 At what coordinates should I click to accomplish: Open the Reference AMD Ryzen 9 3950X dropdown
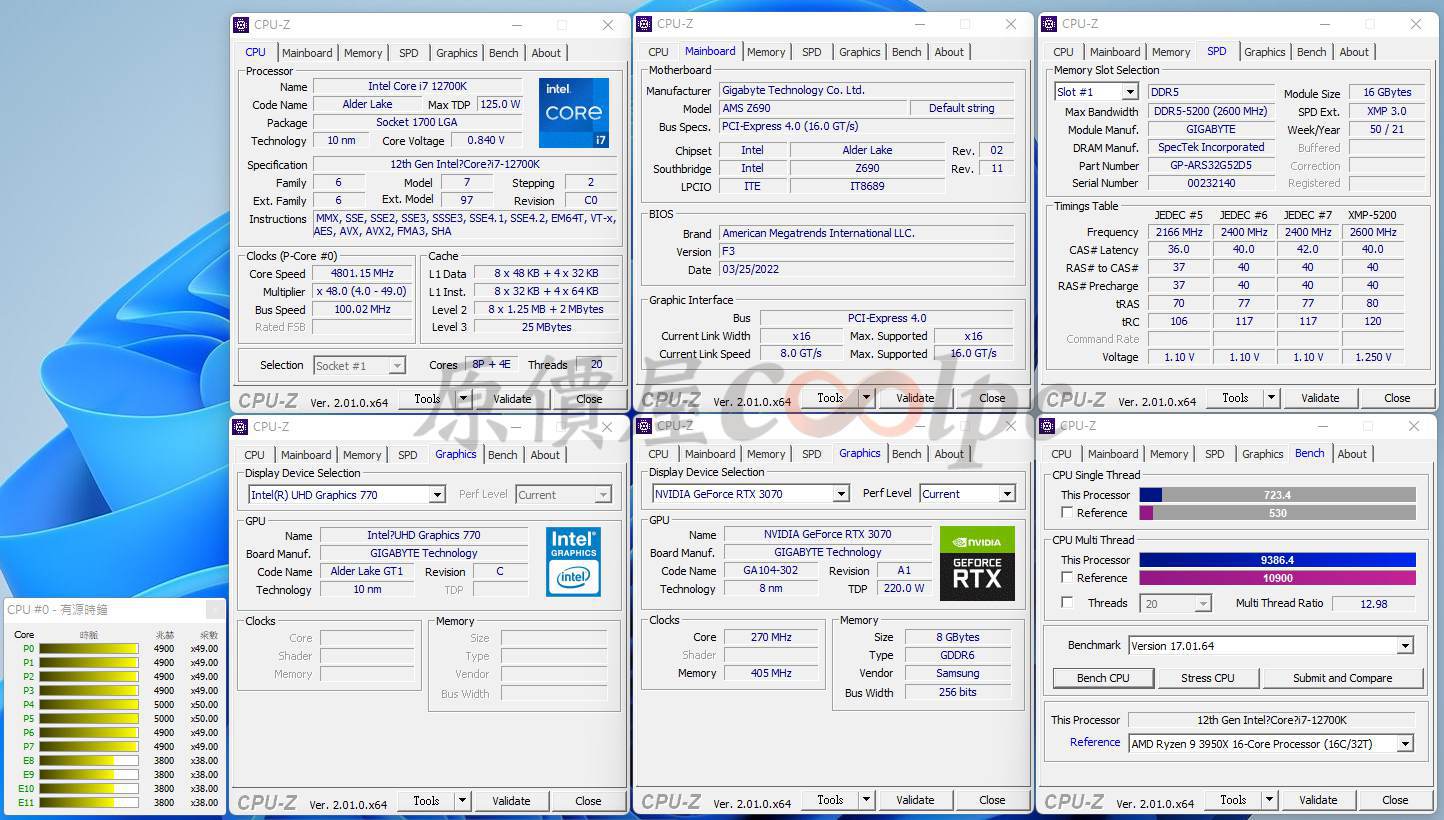1405,744
